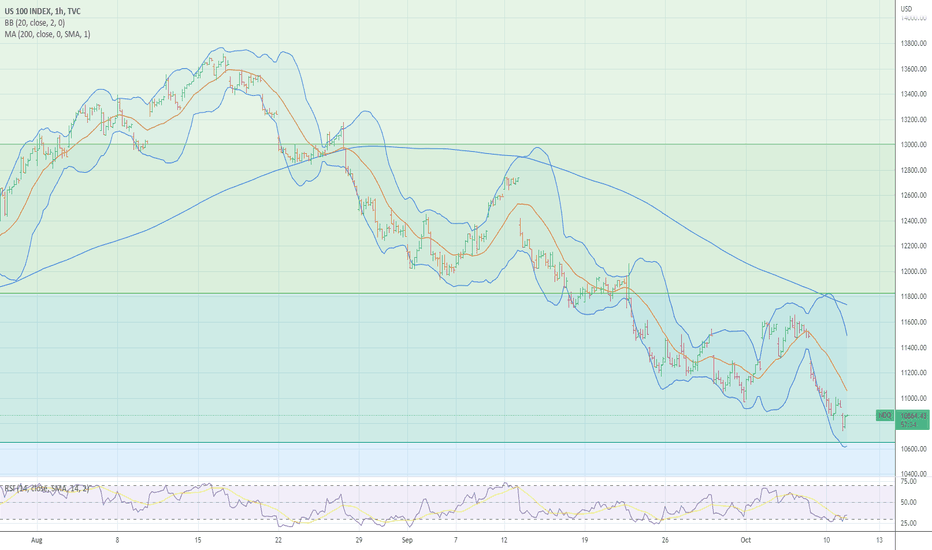Click the 13800.00 price axis label
Image resolution: width=932 pixels, height=550 pixels.
tap(914, 43)
